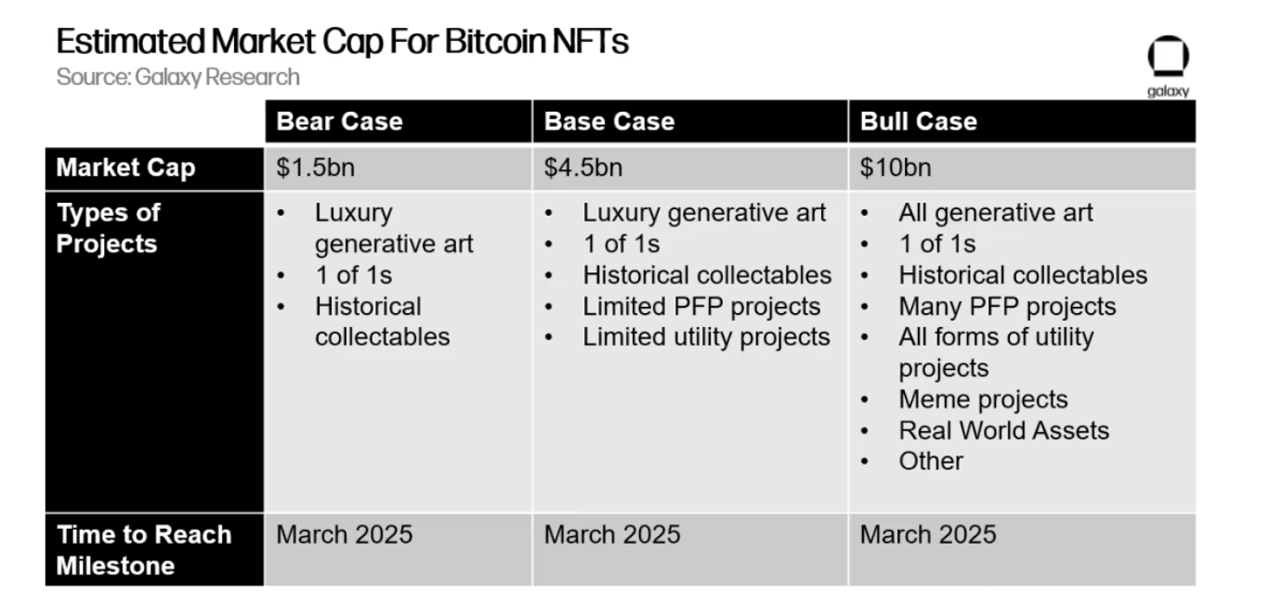The height and width of the screenshot is (600, 1280).
Task: Click the $10bn market cap cell
Action: 895,168
